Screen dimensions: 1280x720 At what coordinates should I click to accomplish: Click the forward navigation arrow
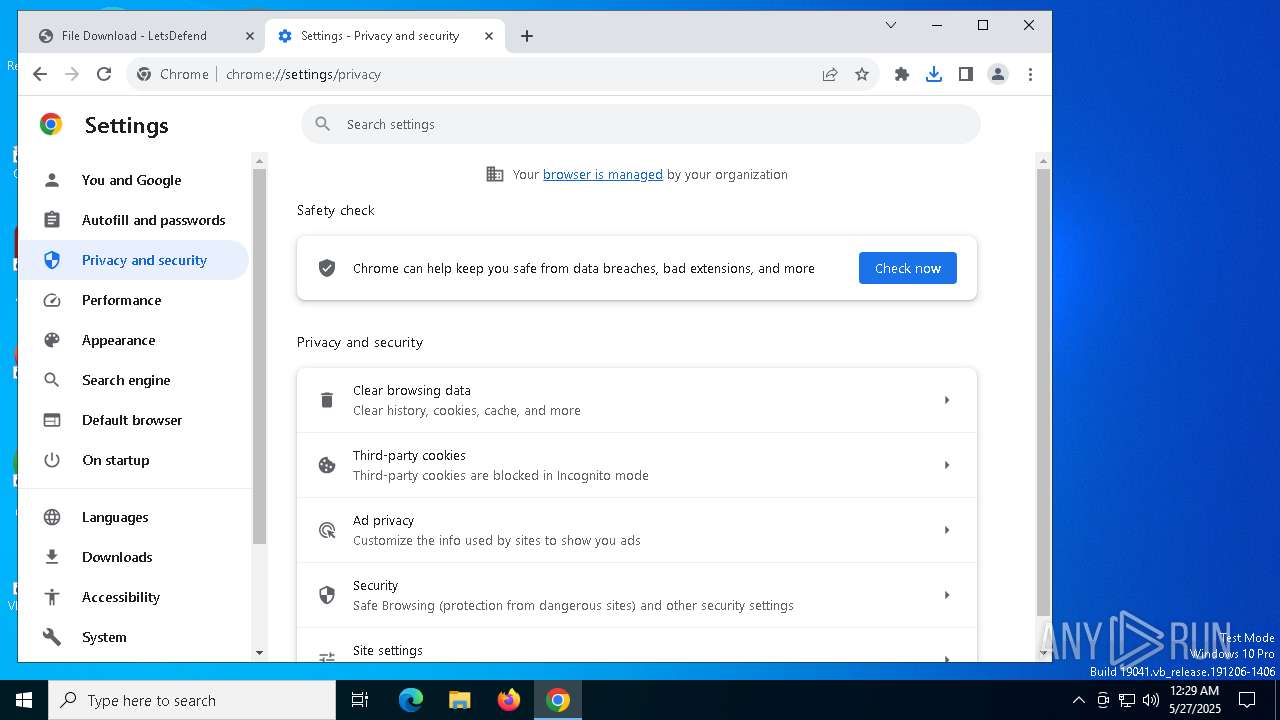click(x=72, y=74)
